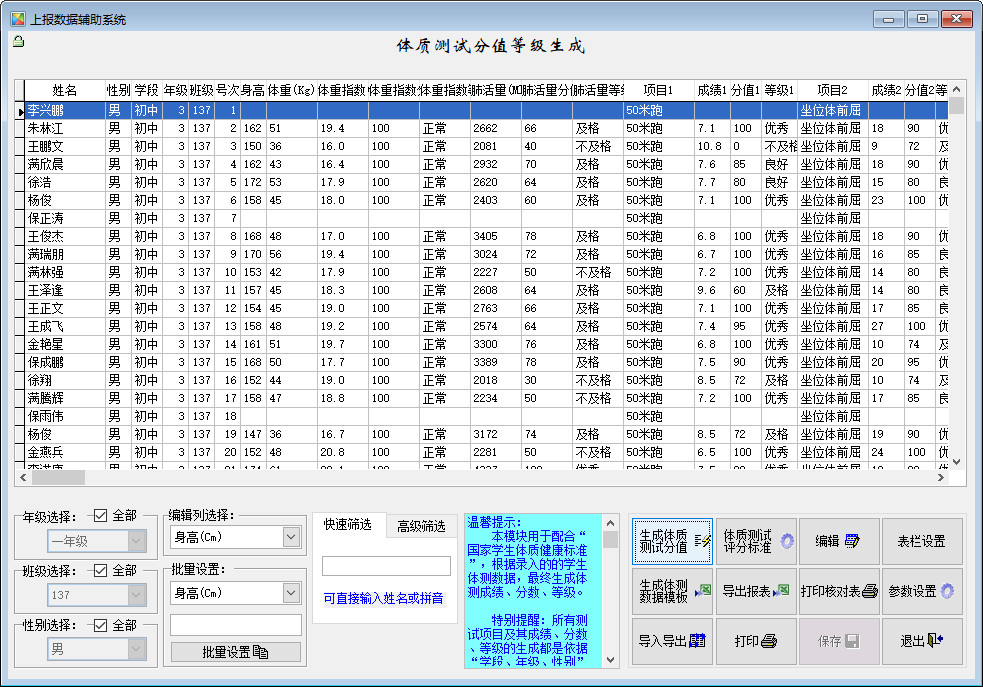Click the import/export icon on 导入导出
Image resolution: width=983 pixels, height=687 pixels.
(x=697, y=641)
